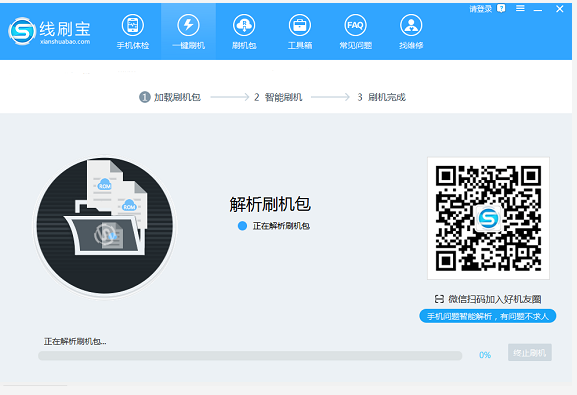
Task: Click the help question mark icon
Action: tap(501, 8)
